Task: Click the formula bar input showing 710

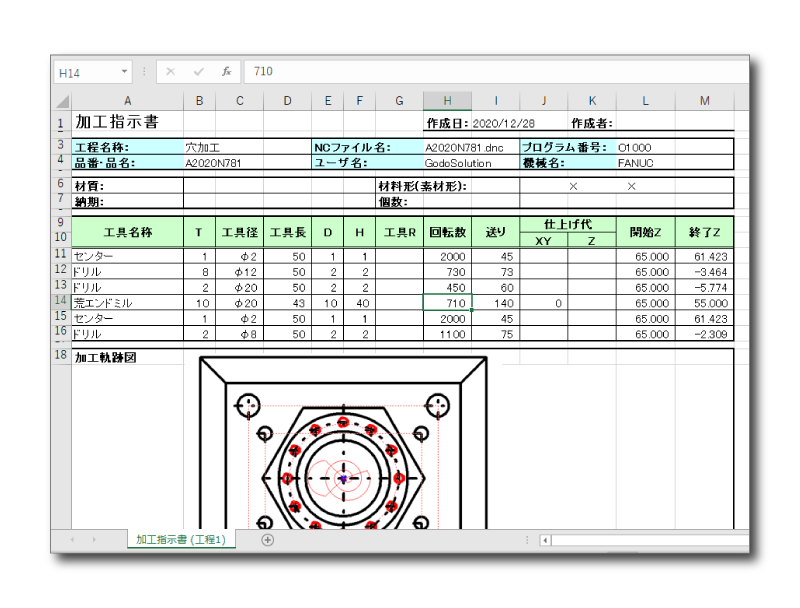Action: (496, 72)
